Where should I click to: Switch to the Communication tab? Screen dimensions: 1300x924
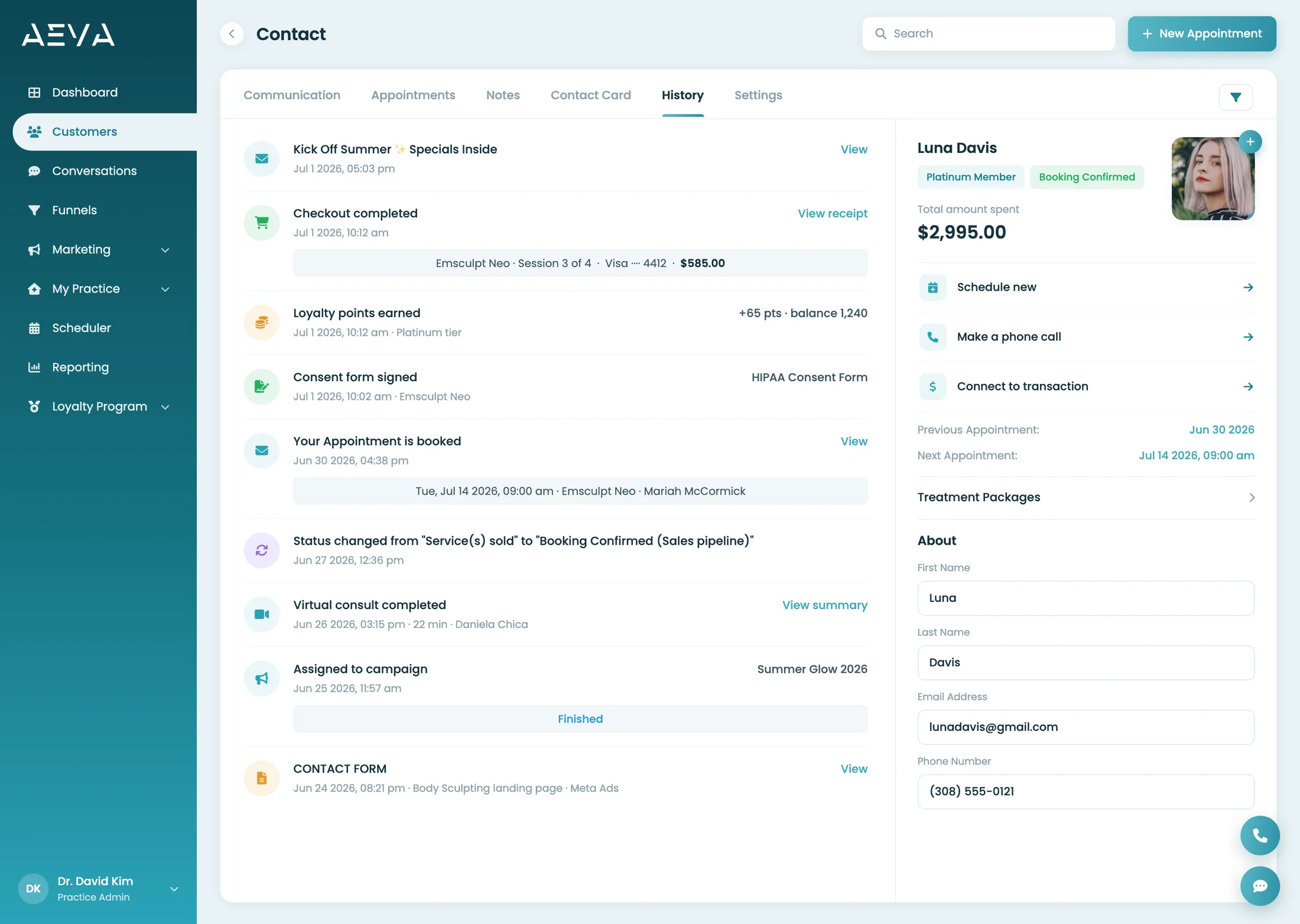click(292, 95)
